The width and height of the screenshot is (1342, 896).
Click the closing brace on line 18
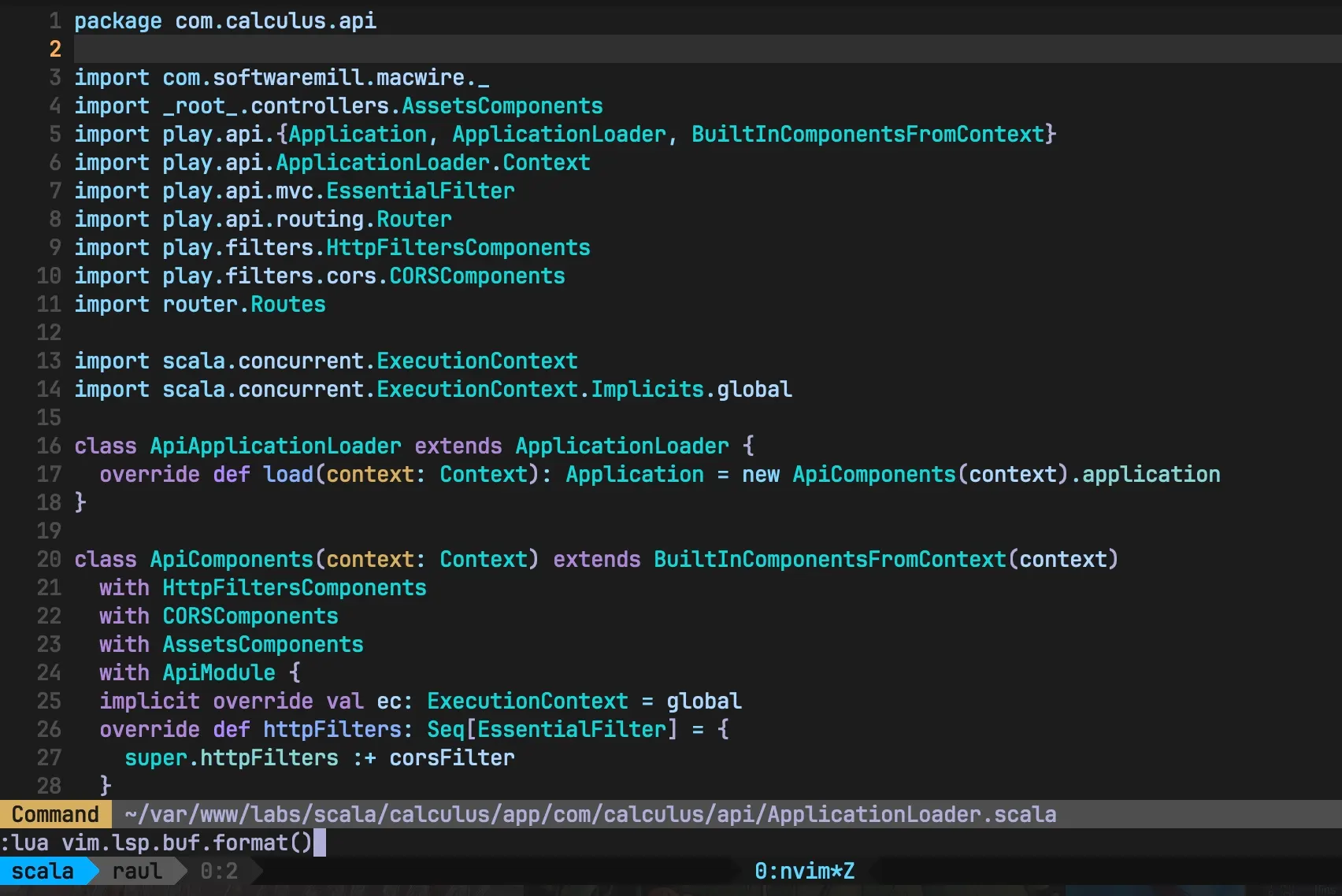[x=80, y=502]
